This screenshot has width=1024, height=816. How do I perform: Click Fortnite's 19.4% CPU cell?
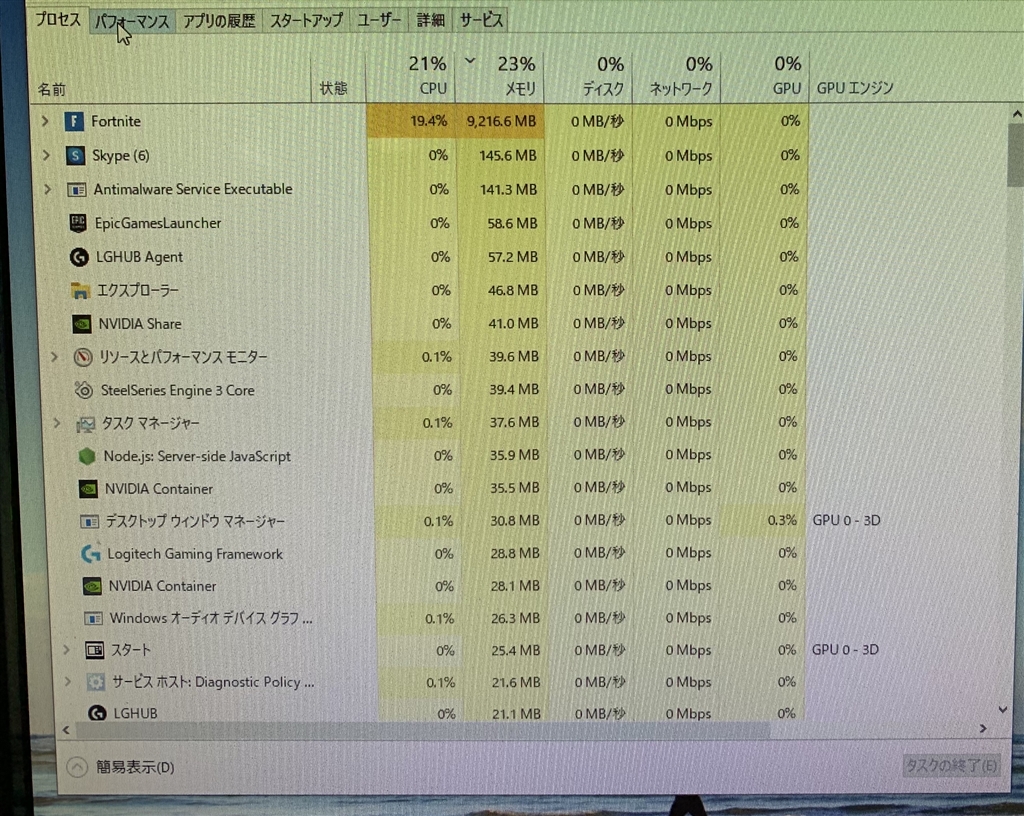(x=411, y=121)
